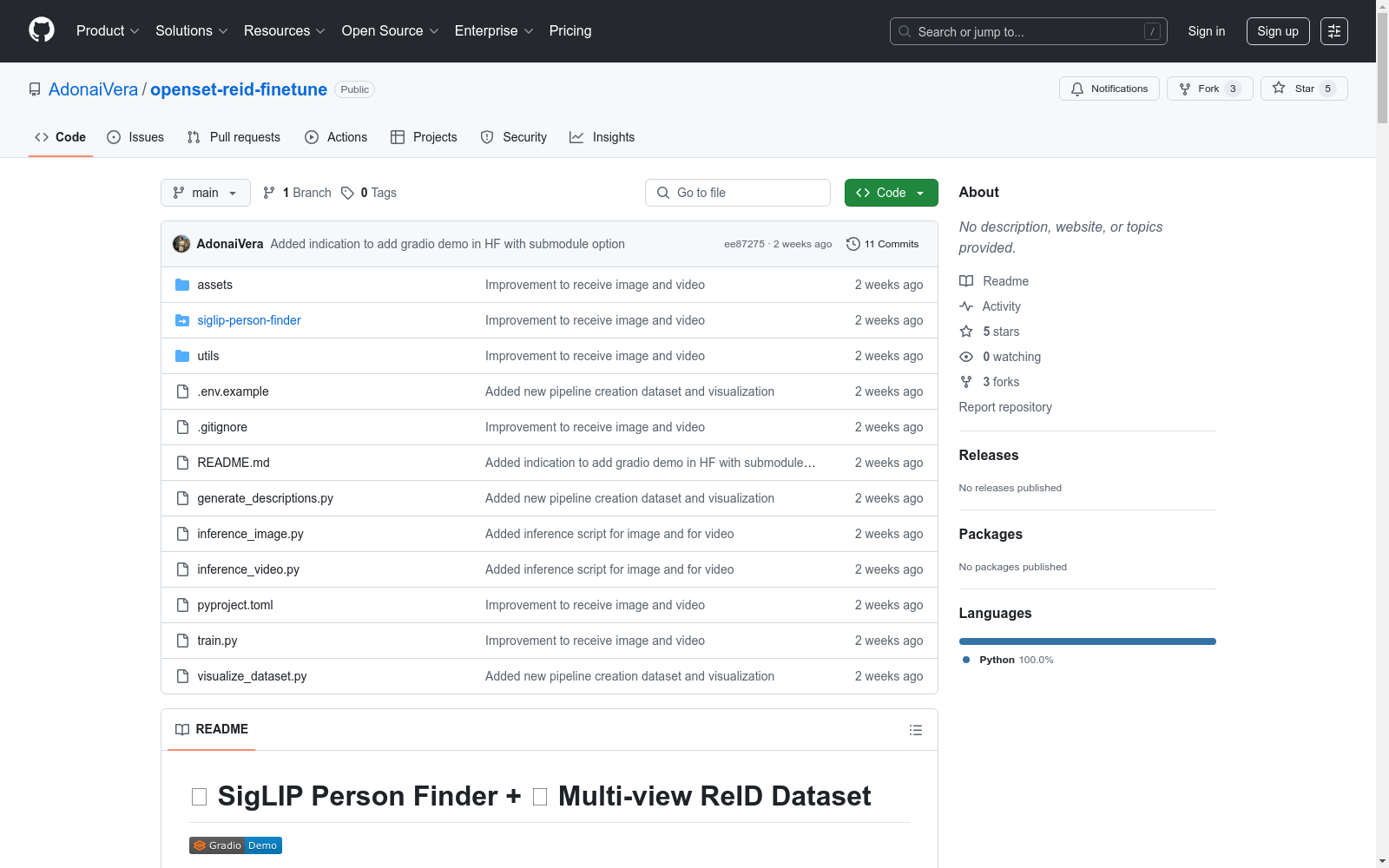Click the train.py file icon

click(182, 641)
